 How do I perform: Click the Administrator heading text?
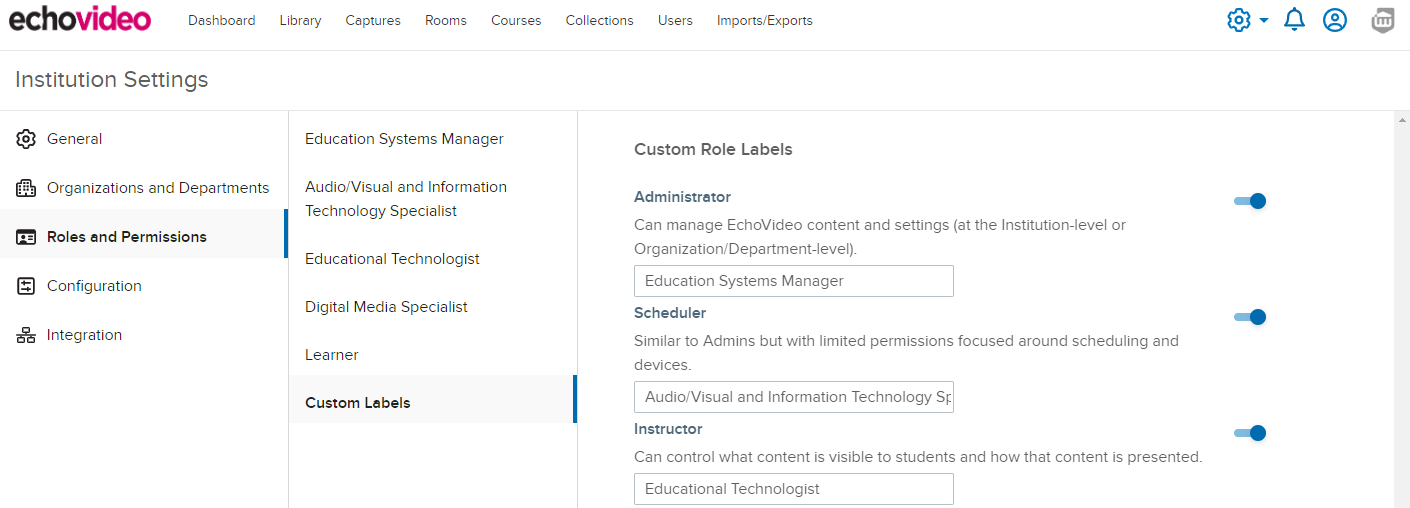pyautogui.click(x=682, y=197)
